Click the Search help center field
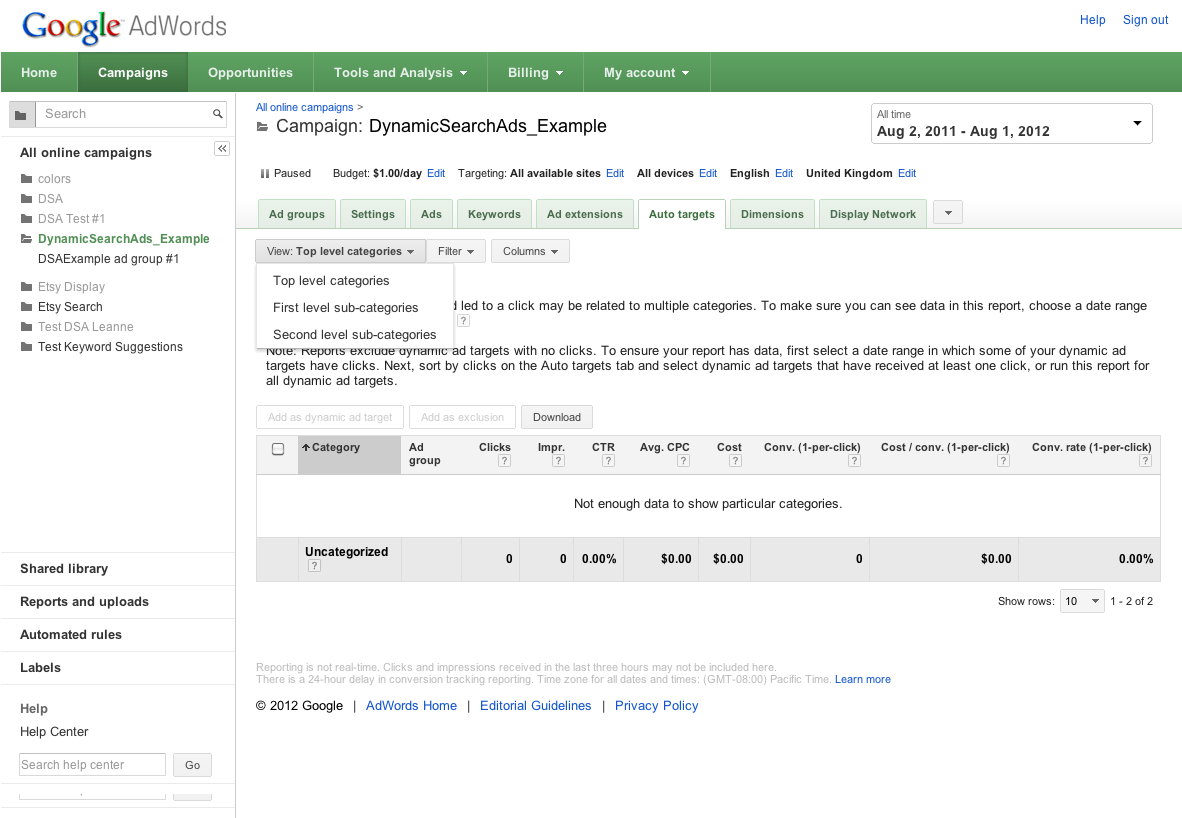The image size is (1182, 818). 92,764
